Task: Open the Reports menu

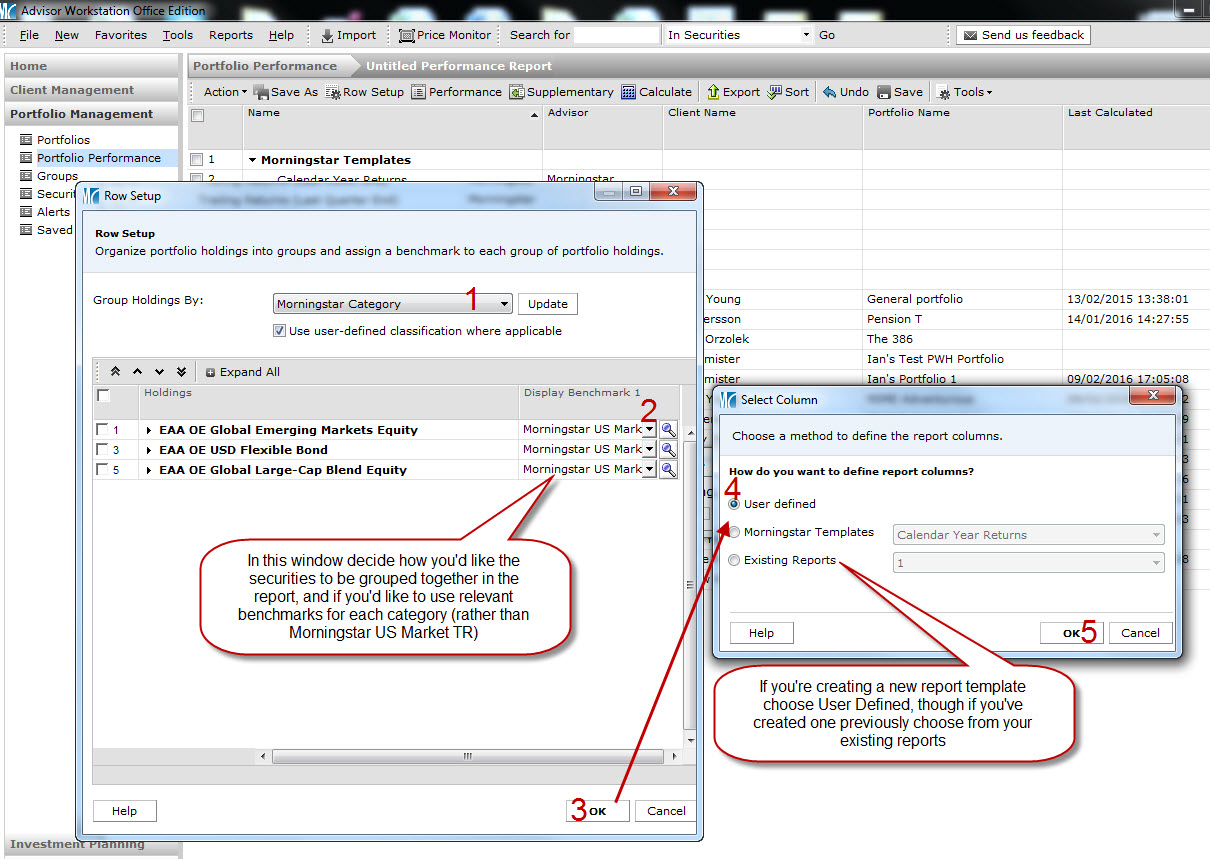Action: [x=230, y=35]
